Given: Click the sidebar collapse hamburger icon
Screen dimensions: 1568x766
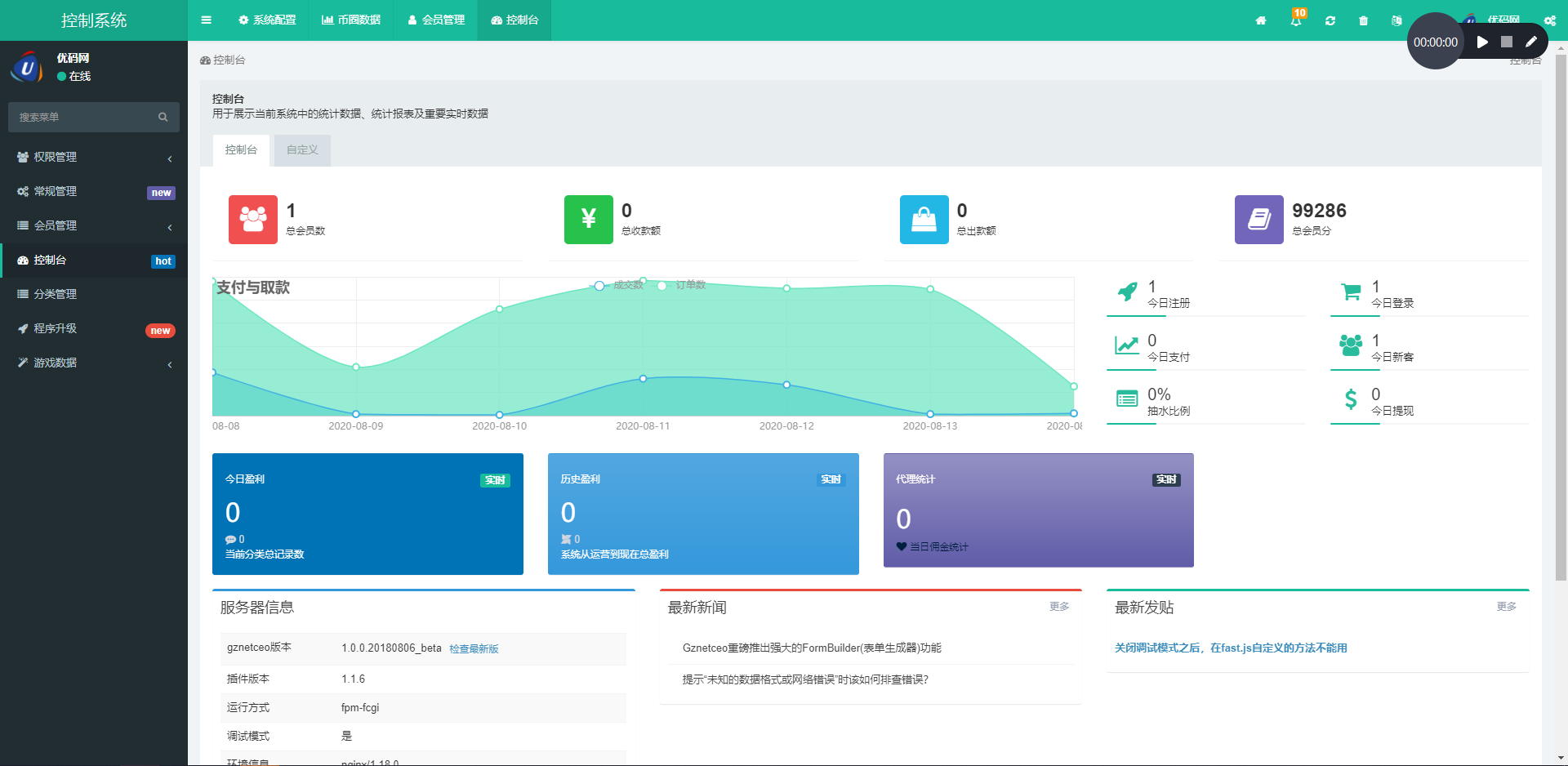Looking at the screenshot, I should (206, 20).
